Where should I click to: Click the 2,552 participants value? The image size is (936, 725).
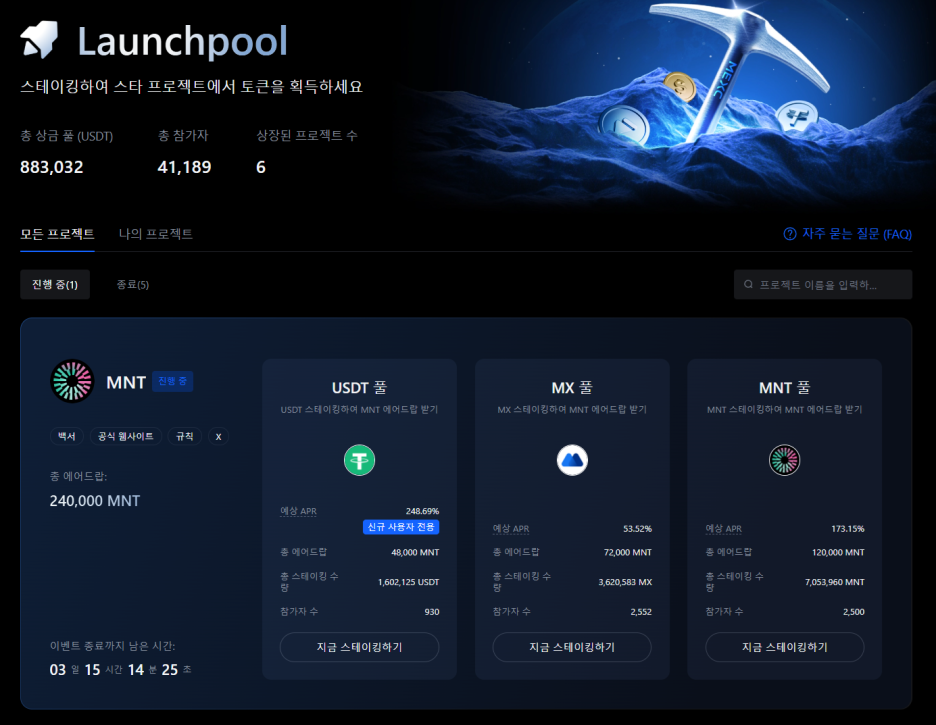tap(641, 612)
